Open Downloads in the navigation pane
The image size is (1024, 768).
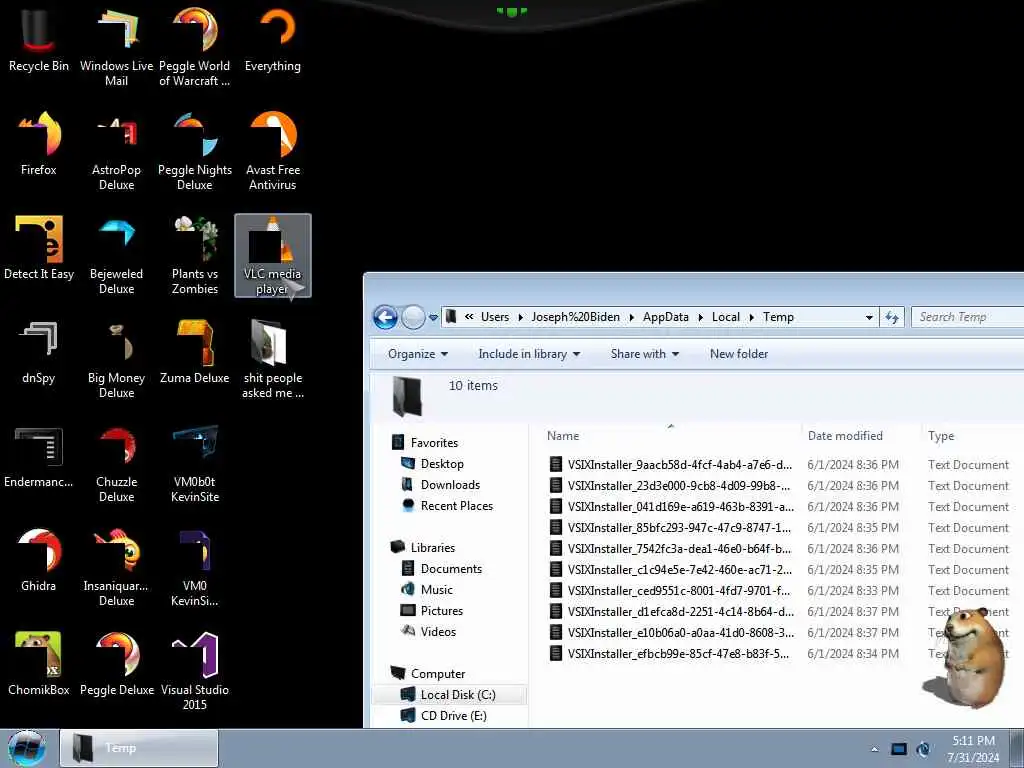[441, 485]
